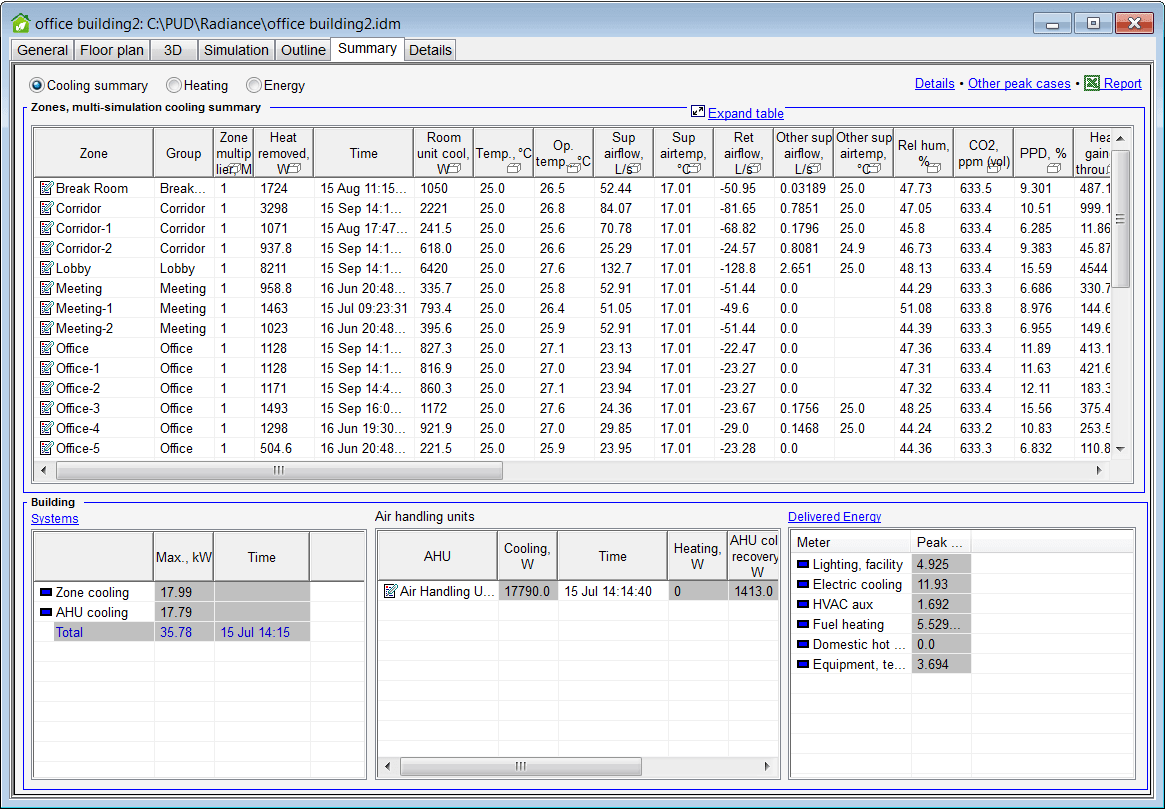Select the Cooling summary radio button
1166x811 pixels.
coord(38,85)
